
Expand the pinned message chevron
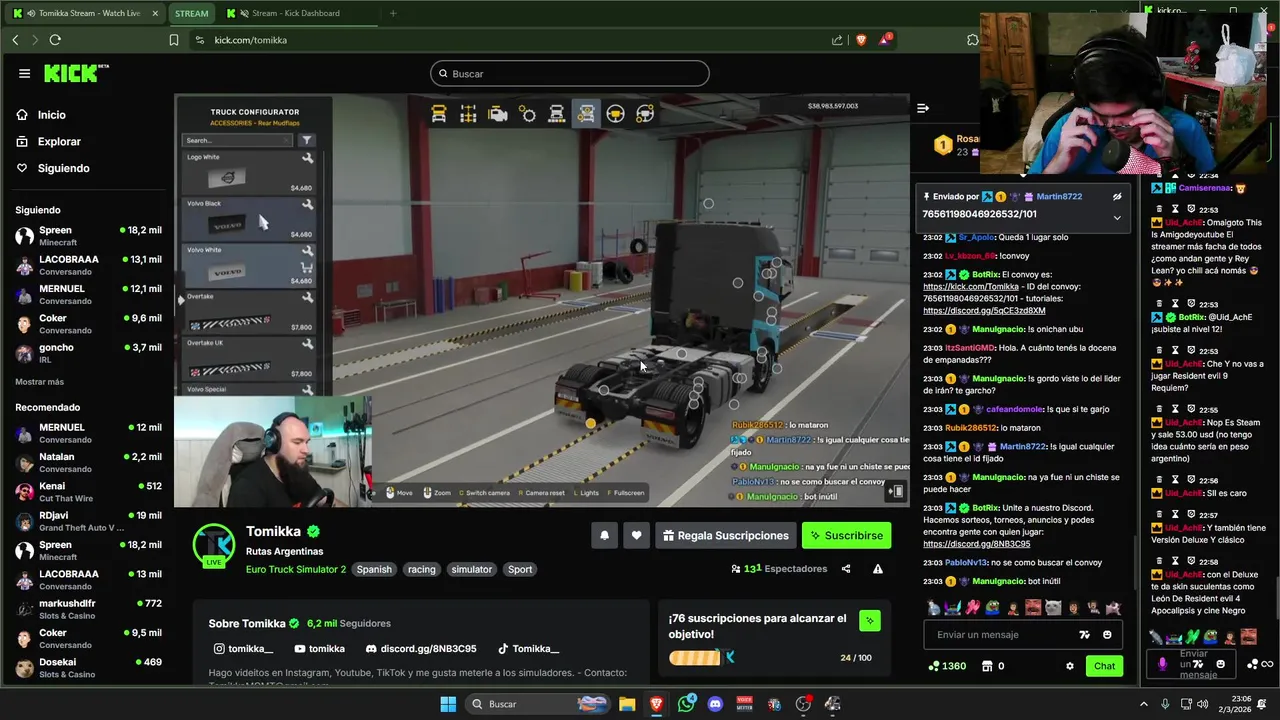click(1117, 217)
